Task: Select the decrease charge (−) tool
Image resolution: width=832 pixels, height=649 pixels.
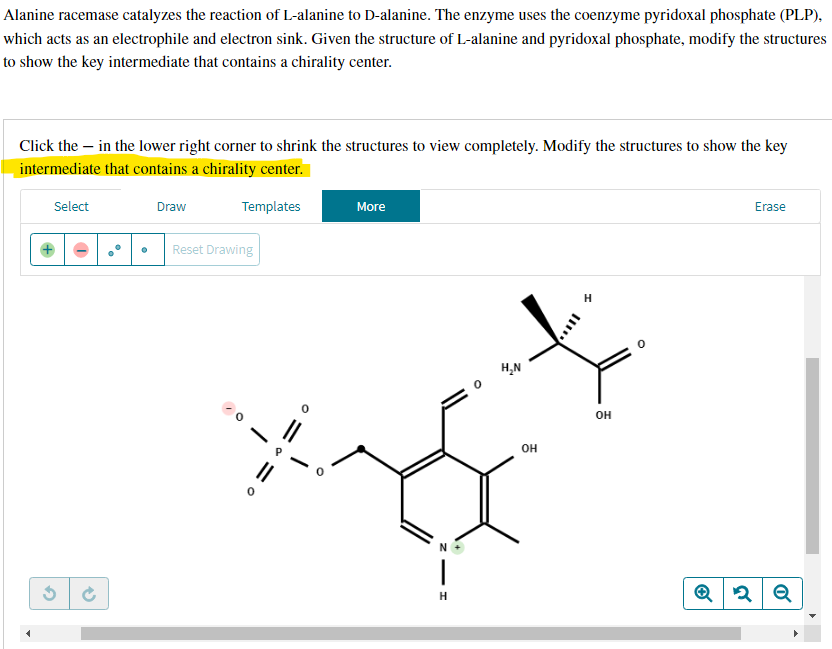Action: (80, 249)
